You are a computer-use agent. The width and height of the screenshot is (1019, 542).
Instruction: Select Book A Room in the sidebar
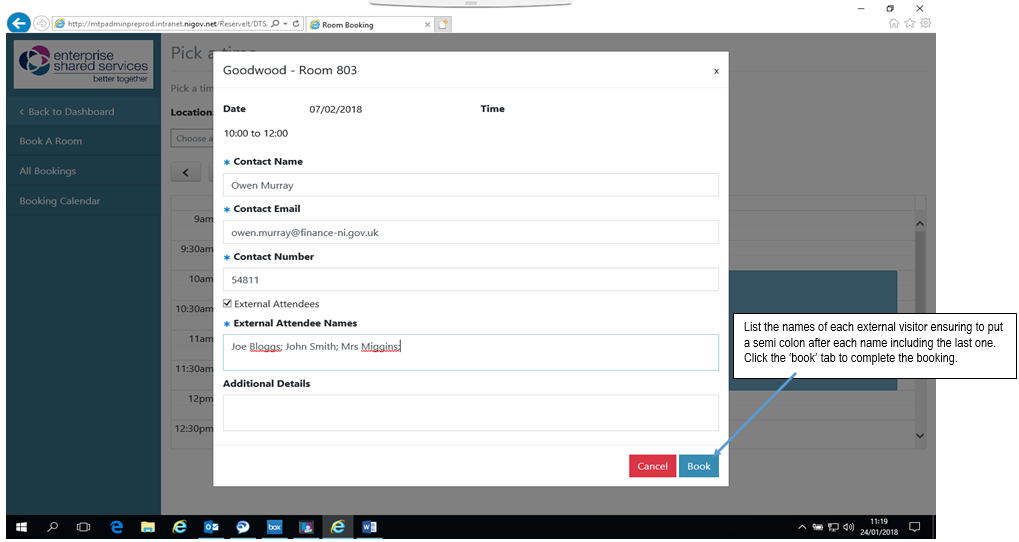click(x=51, y=141)
